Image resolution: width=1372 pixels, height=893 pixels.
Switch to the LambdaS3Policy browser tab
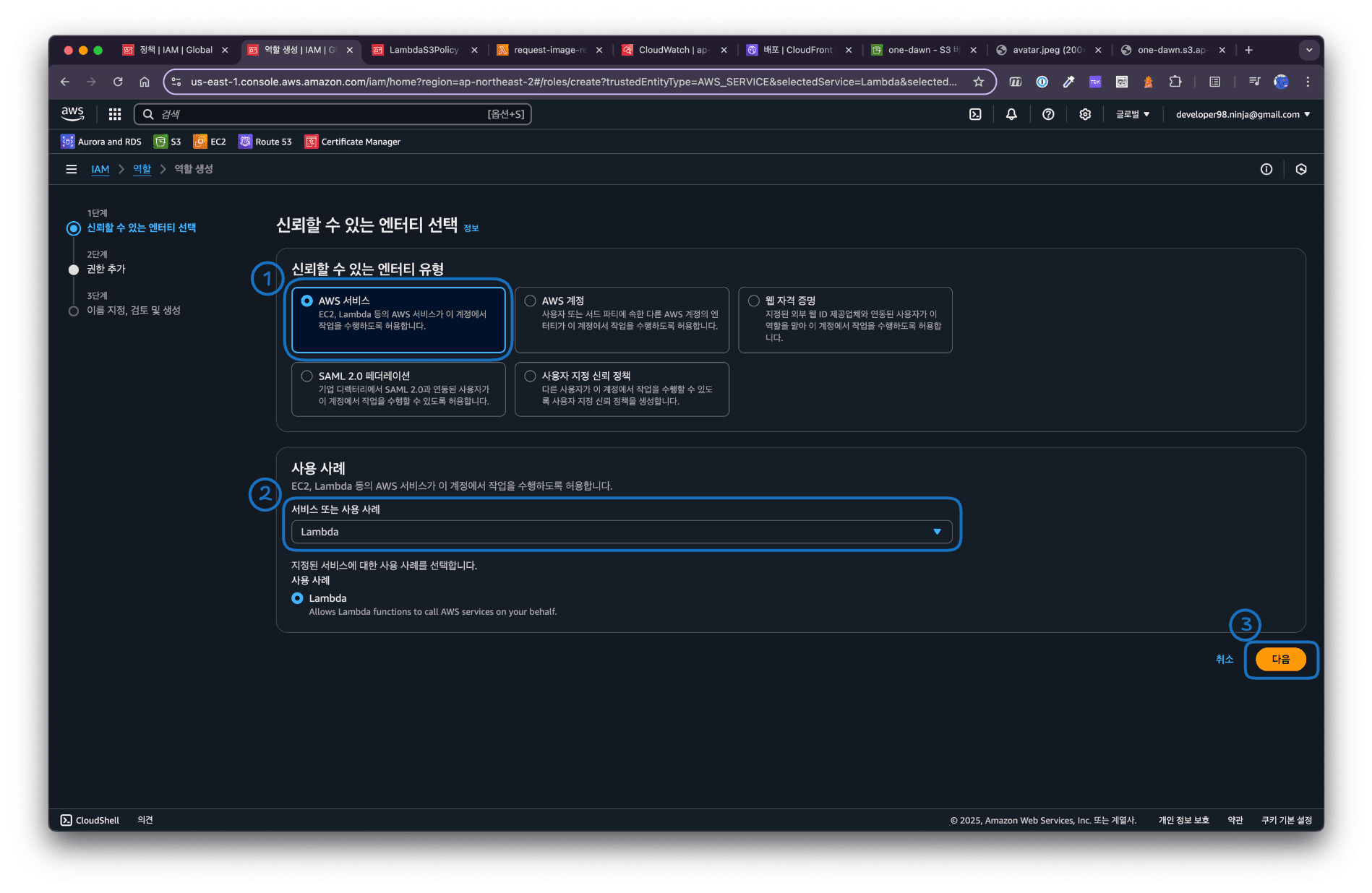click(x=424, y=50)
